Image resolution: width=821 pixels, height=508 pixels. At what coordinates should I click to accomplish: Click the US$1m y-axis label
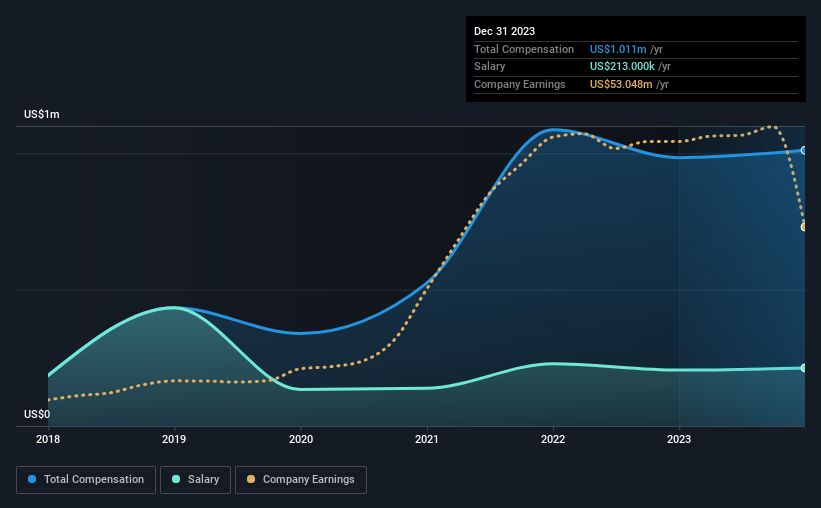coord(42,114)
